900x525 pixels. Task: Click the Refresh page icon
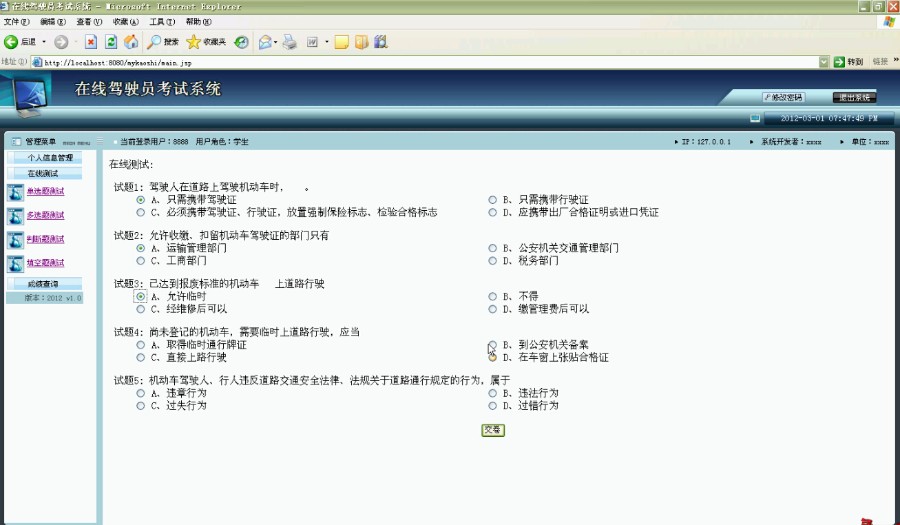pos(111,42)
